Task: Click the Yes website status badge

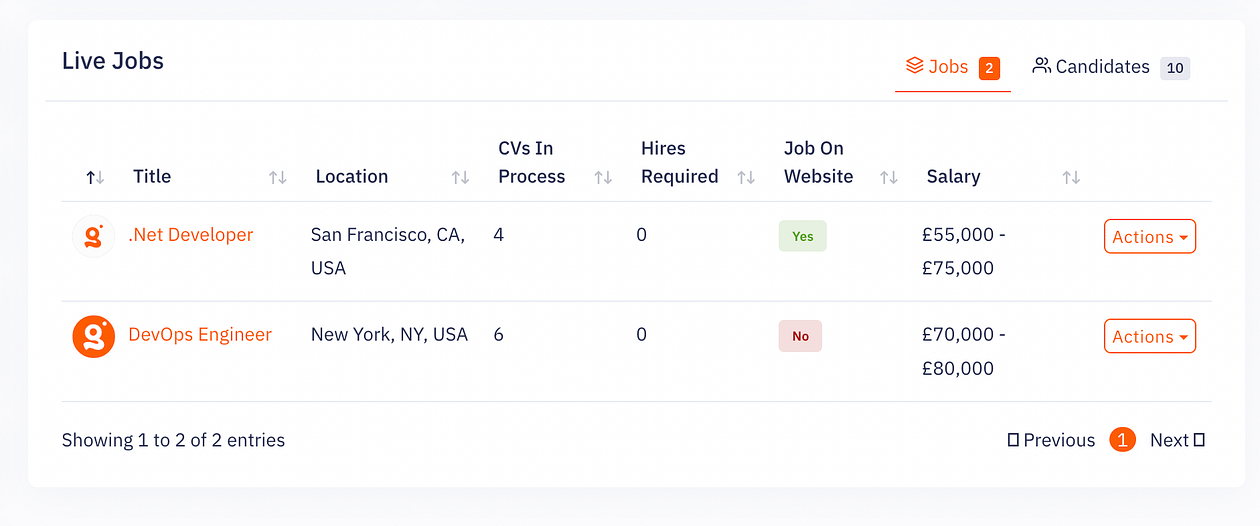Action: [802, 237]
